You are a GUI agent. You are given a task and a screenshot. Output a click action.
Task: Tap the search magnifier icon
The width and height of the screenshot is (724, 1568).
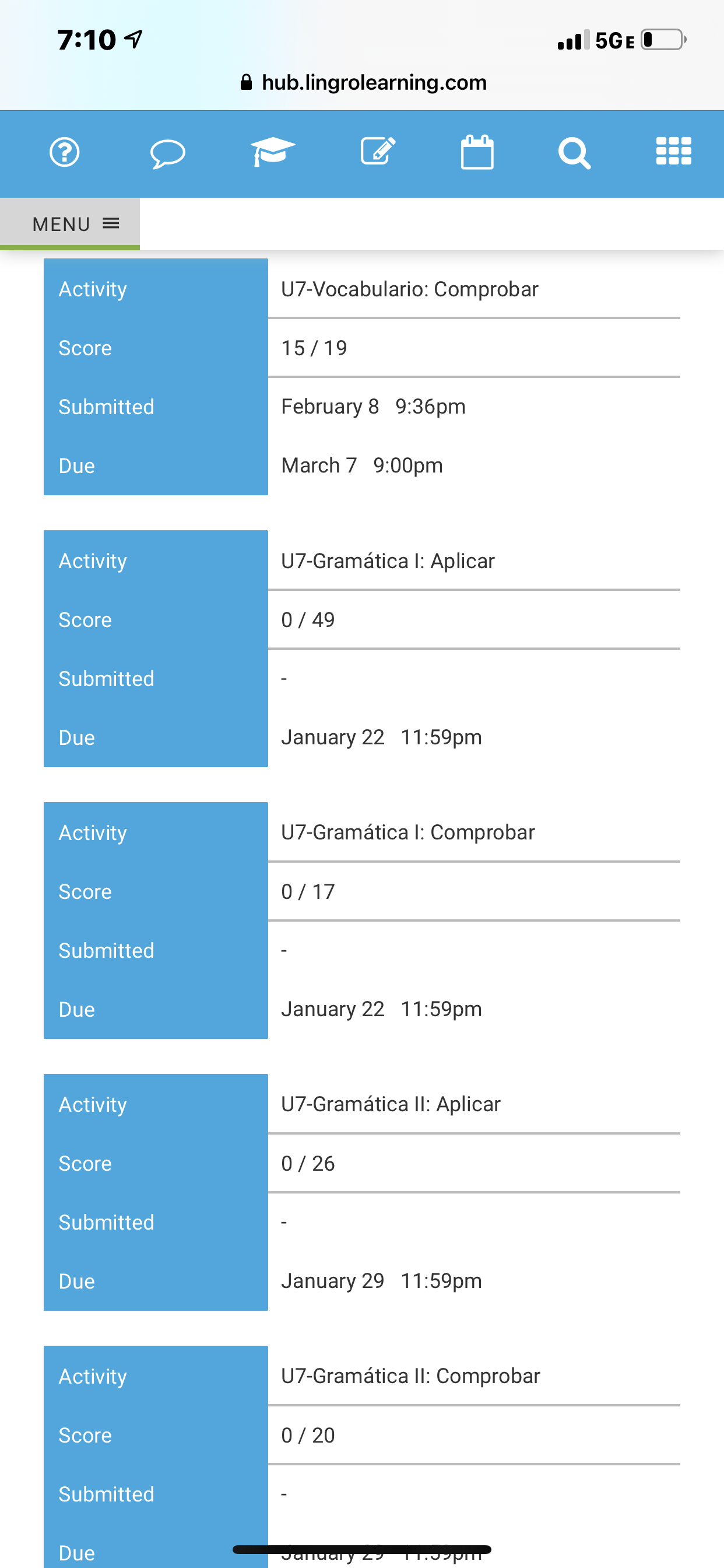click(x=574, y=153)
